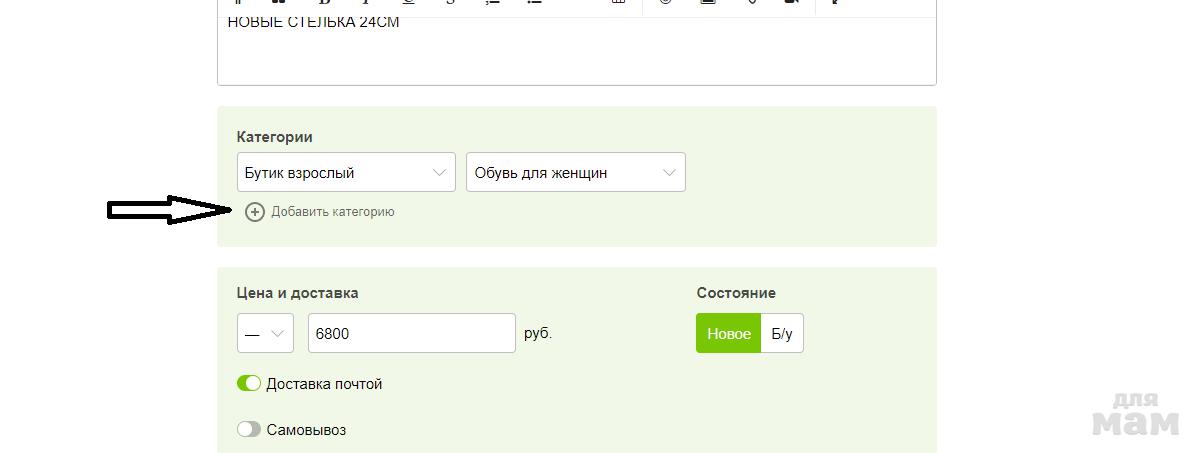Insert image from editor toolbar
1198x453 pixels.
(x=708, y=3)
